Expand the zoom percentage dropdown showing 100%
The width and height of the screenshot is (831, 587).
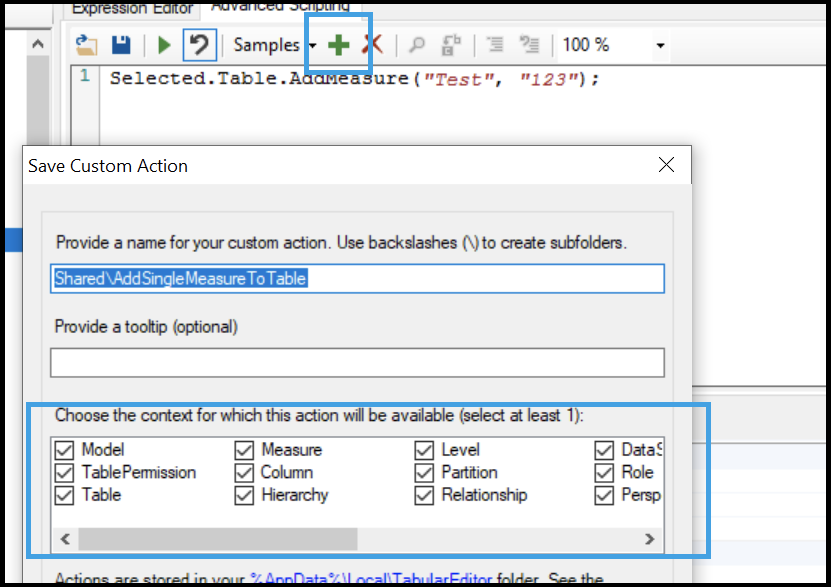(x=660, y=44)
